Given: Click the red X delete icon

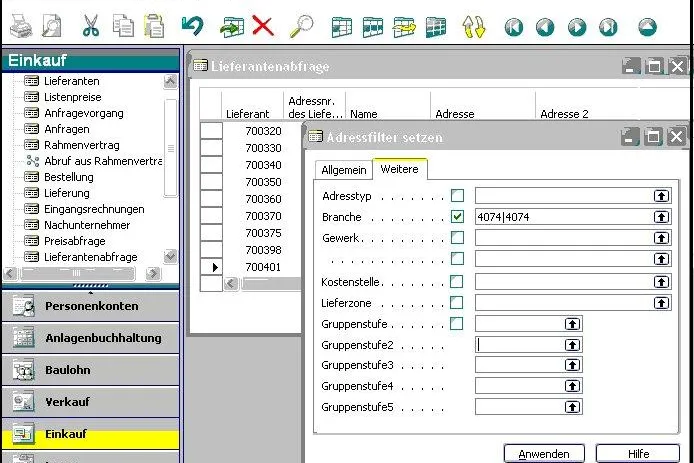Looking at the screenshot, I should [x=262, y=26].
